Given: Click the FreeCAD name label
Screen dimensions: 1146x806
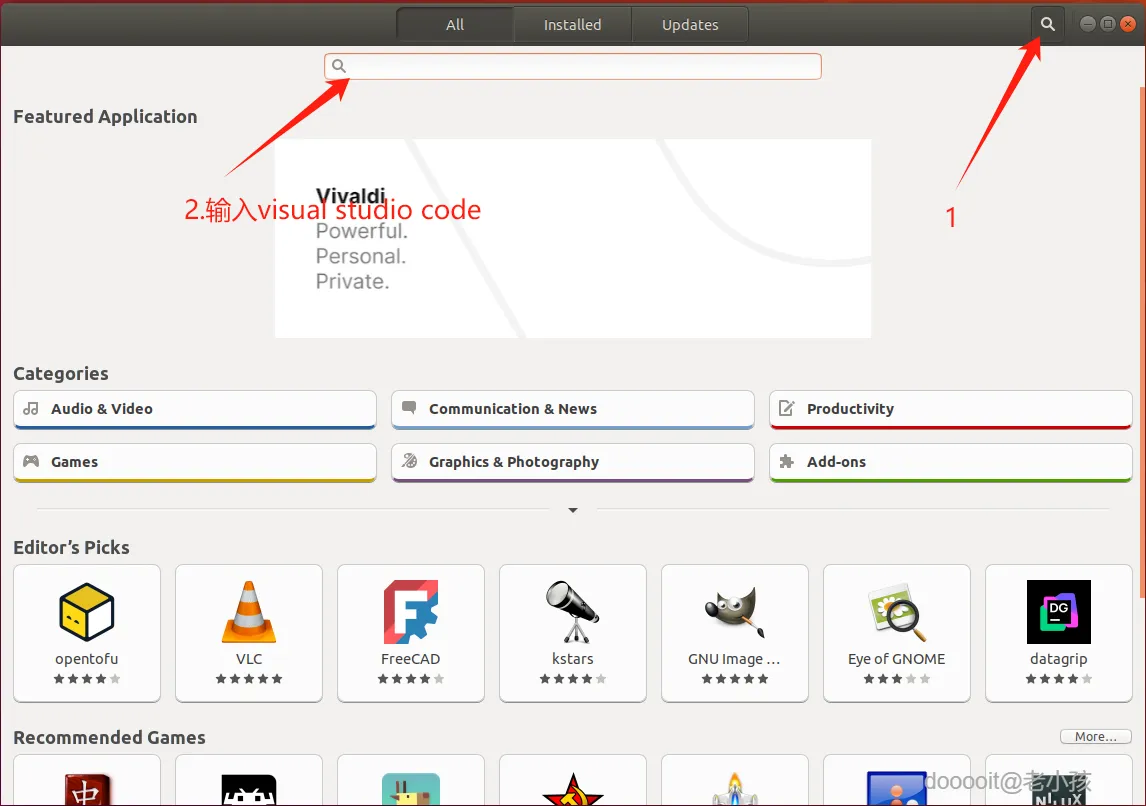Looking at the screenshot, I should pyautogui.click(x=411, y=659).
